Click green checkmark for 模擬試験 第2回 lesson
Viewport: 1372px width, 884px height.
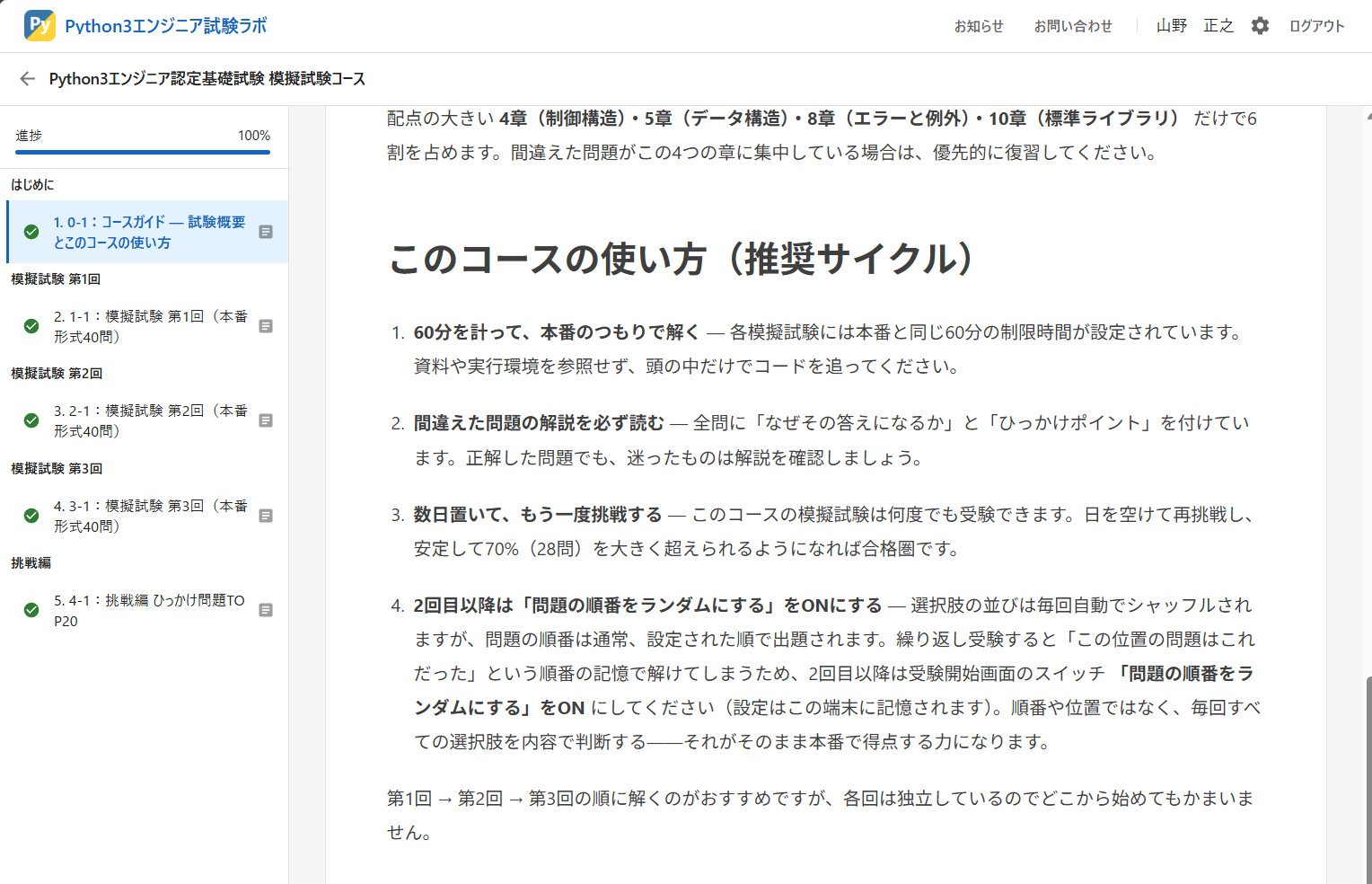[31, 420]
